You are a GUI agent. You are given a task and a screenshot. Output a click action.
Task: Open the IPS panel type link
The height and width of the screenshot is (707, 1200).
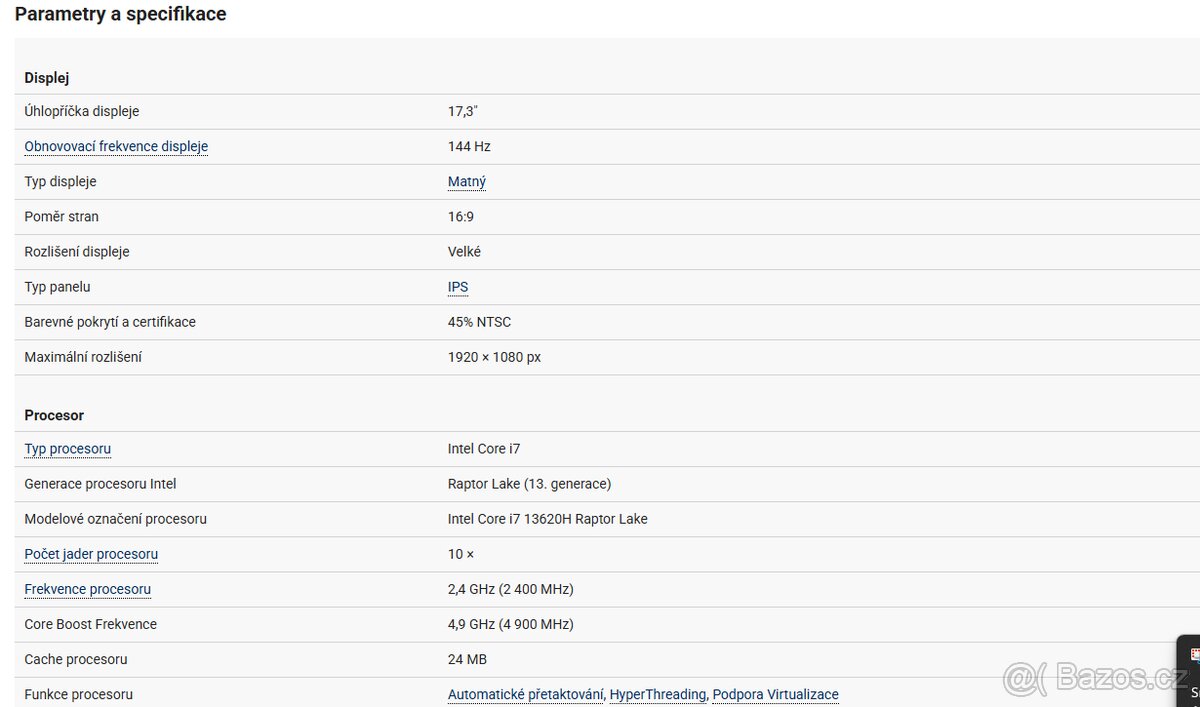click(x=458, y=287)
